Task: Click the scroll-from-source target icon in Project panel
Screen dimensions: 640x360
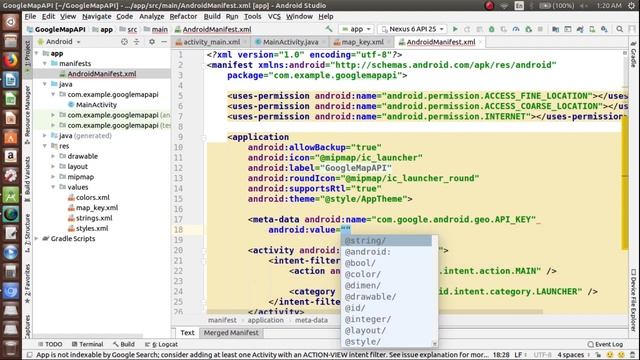Action: 124,42
